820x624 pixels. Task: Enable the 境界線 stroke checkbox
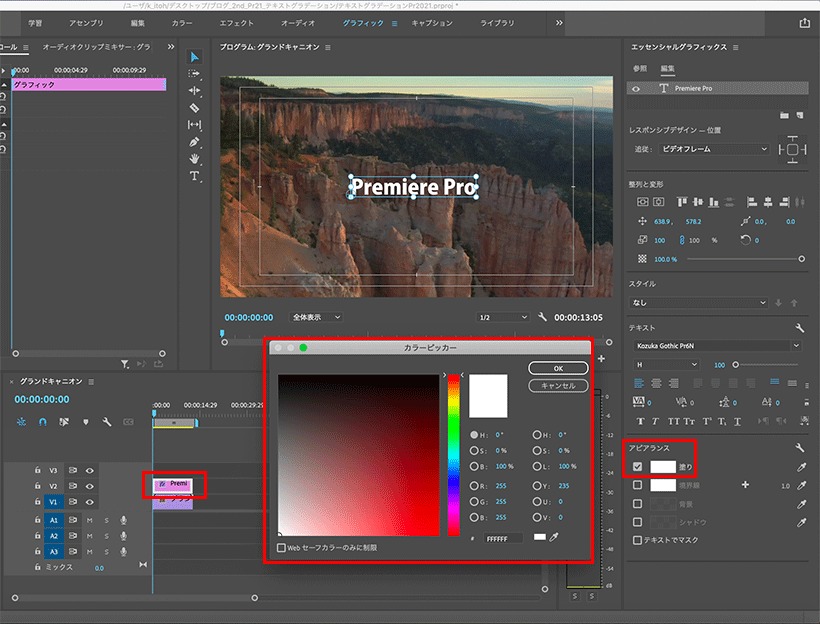pyautogui.click(x=637, y=485)
